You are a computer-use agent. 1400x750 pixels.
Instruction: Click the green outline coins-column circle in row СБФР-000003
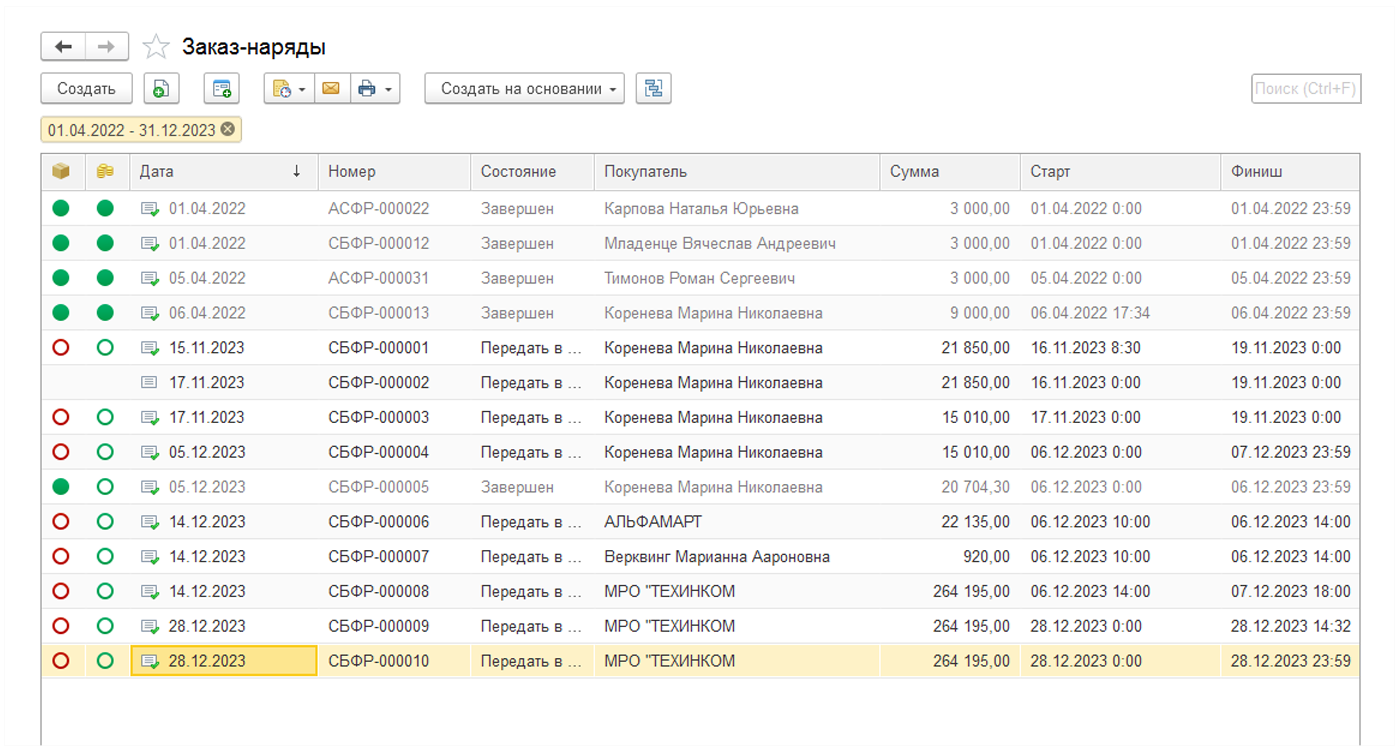105,417
